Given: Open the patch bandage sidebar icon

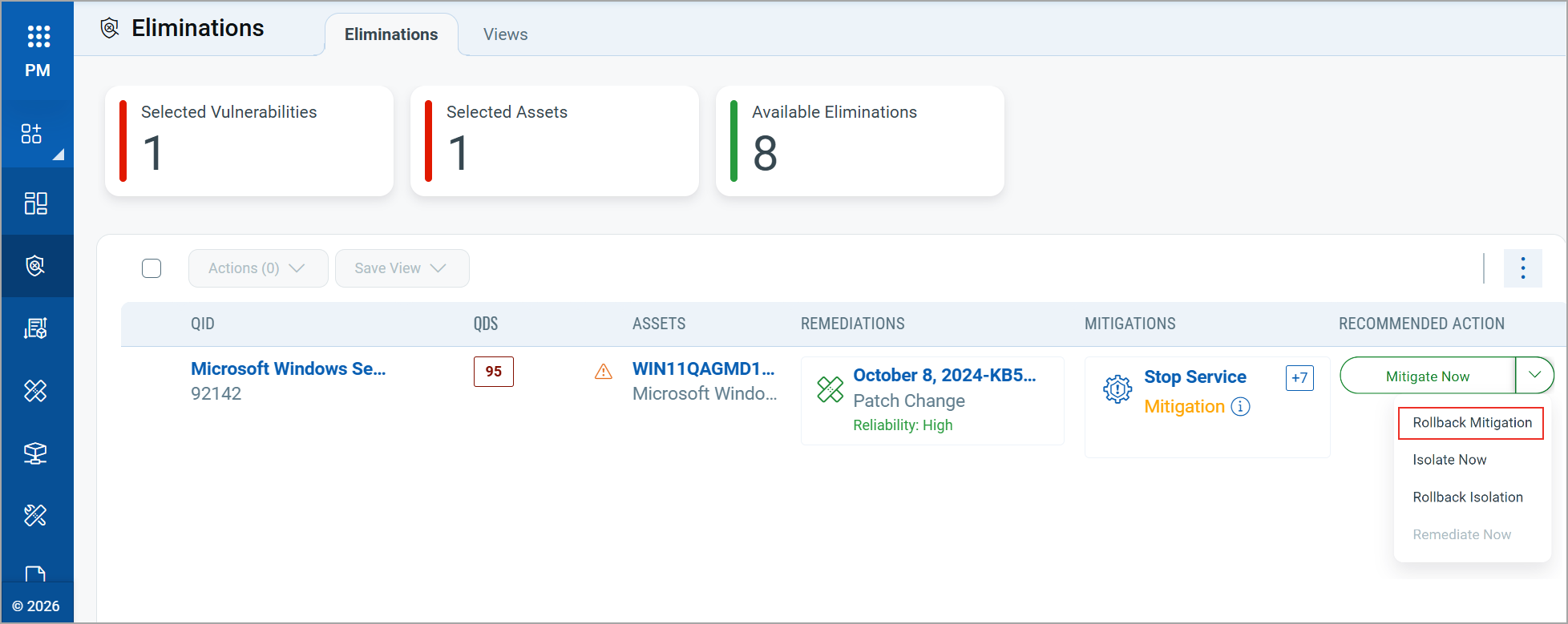Looking at the screenshot, I should pos(36,391).
